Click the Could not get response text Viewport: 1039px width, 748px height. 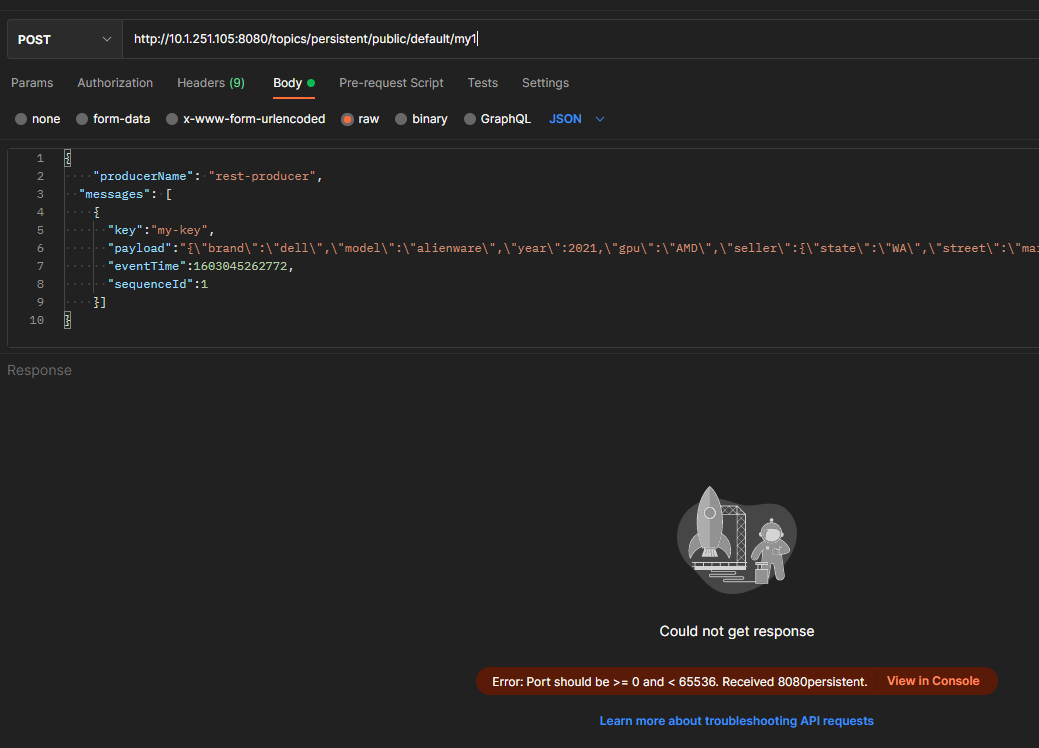click(736, 631)
